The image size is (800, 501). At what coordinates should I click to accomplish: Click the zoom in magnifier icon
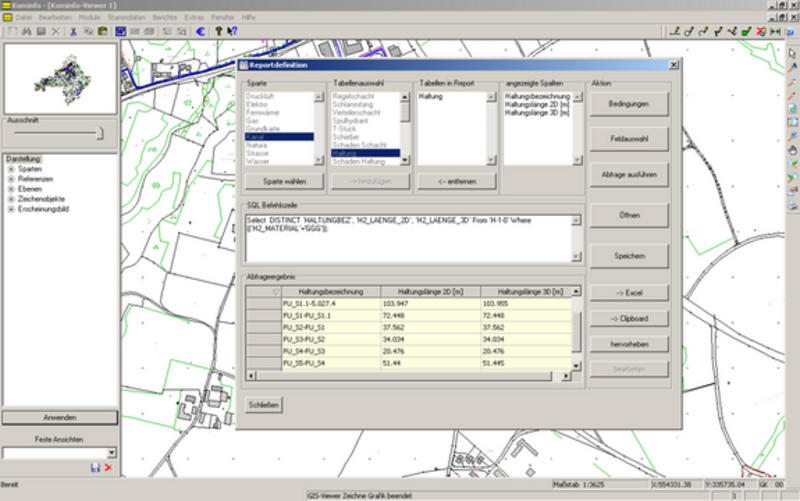pos(792,95)
